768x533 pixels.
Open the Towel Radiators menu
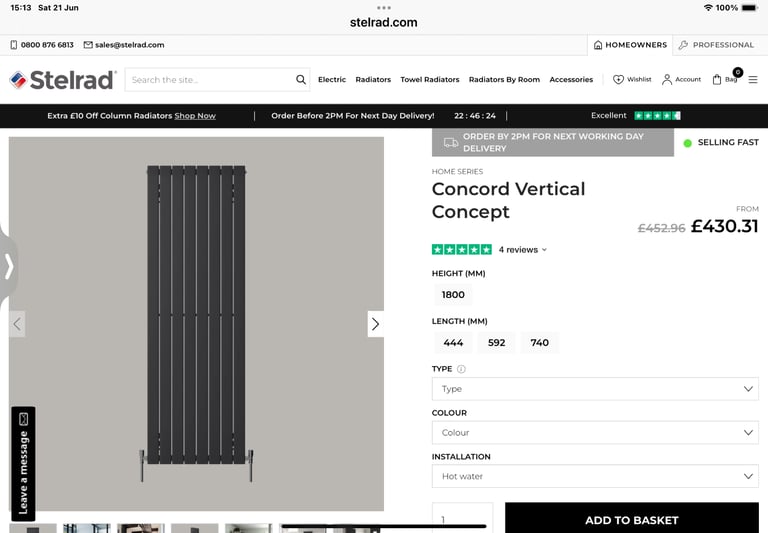click(430, 79)
